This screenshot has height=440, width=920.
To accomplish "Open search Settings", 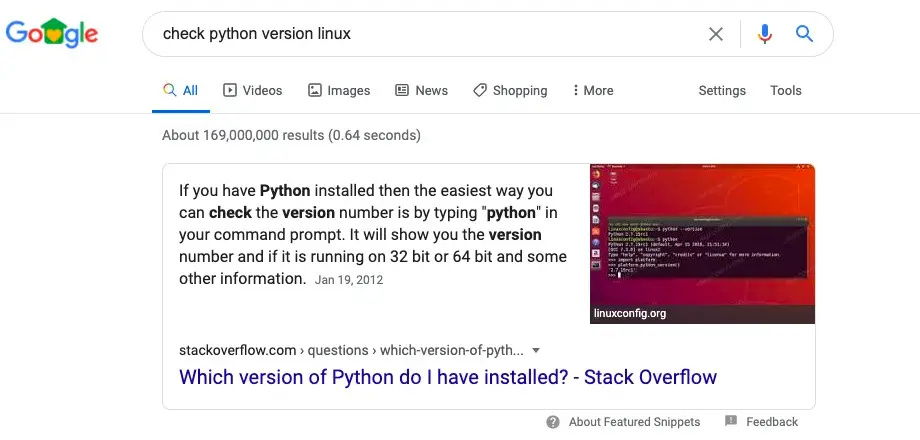I will (722, 90).
